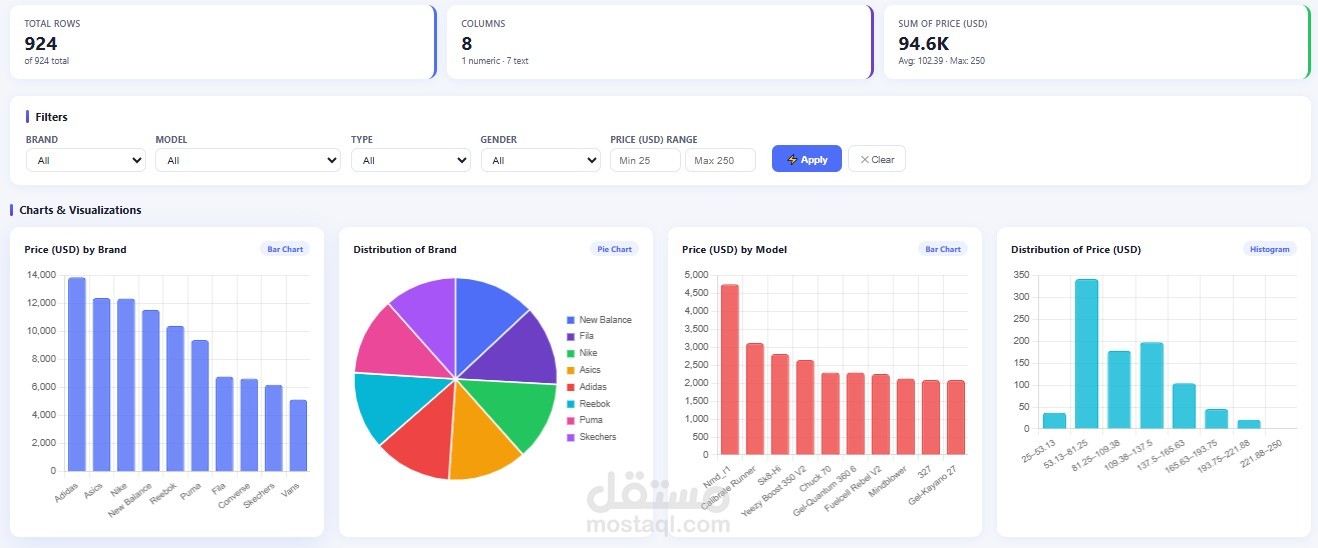Click the Total Rows 924 value
Viewport: 1318px width, 548px height.
click(x=41, y=44)
